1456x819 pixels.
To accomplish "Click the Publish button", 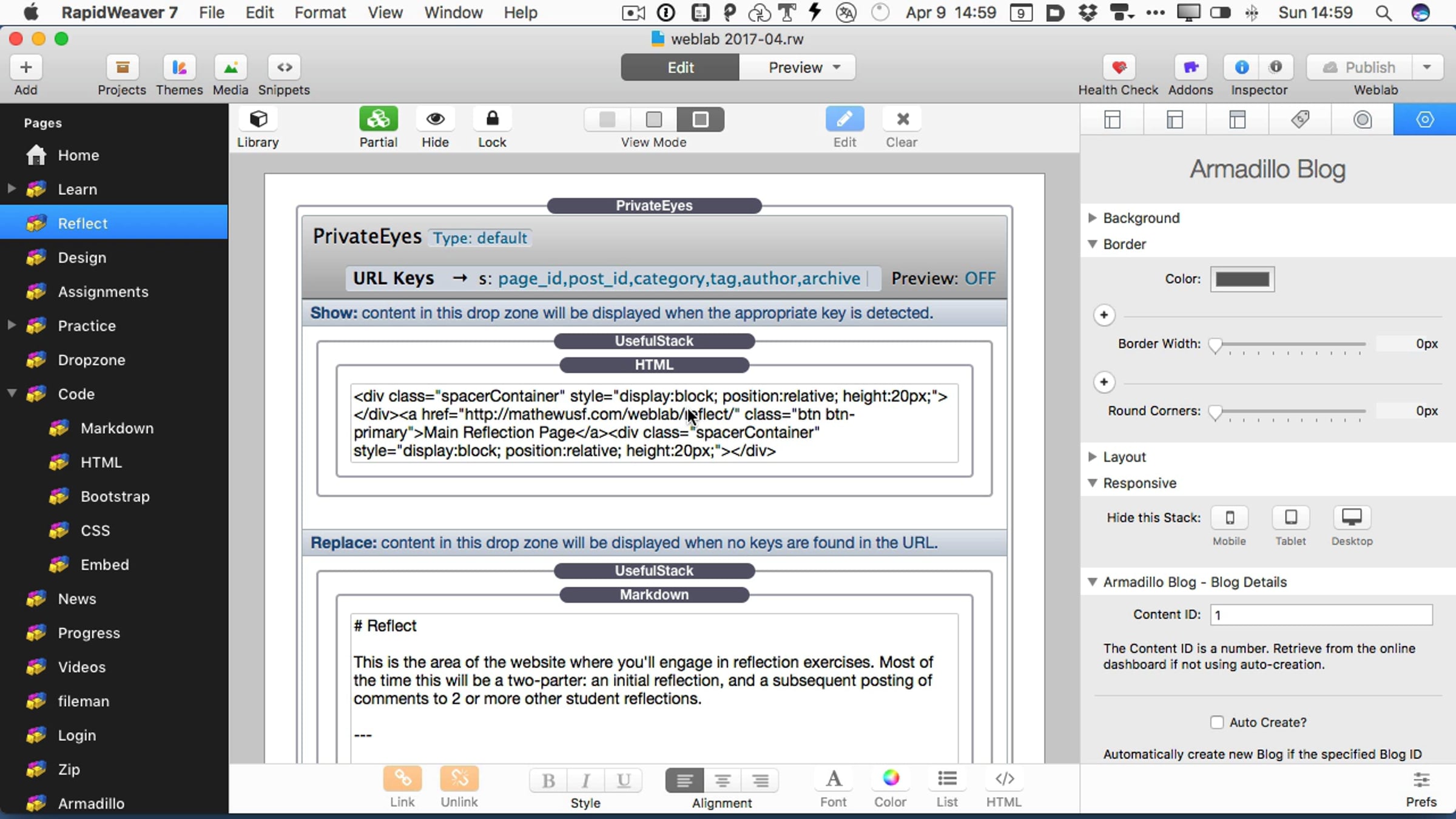I will coord(1359,67).
